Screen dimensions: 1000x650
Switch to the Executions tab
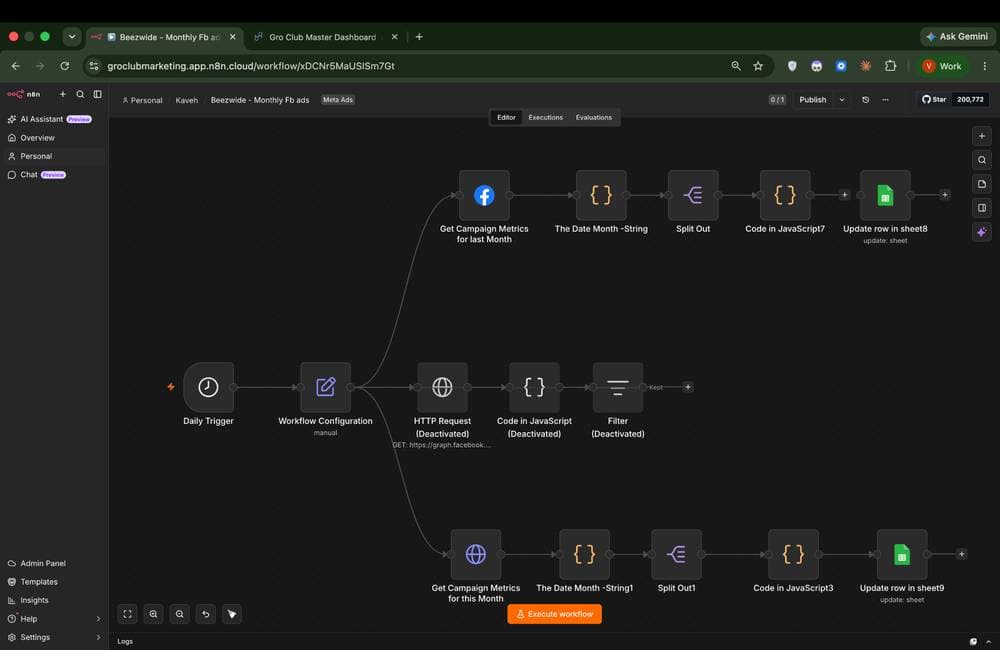545,117
